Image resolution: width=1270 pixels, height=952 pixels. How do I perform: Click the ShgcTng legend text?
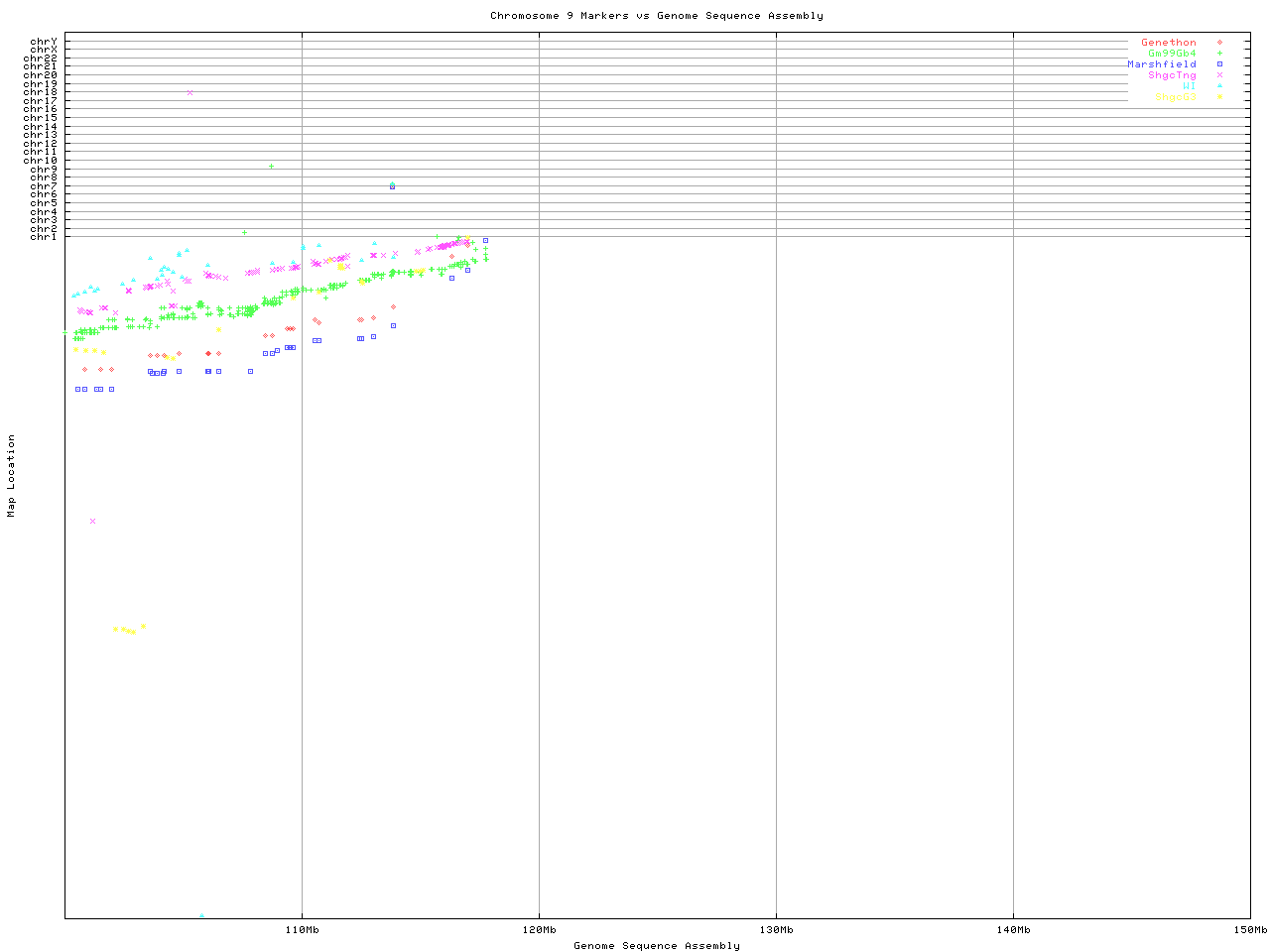[x=1172, y=75]
